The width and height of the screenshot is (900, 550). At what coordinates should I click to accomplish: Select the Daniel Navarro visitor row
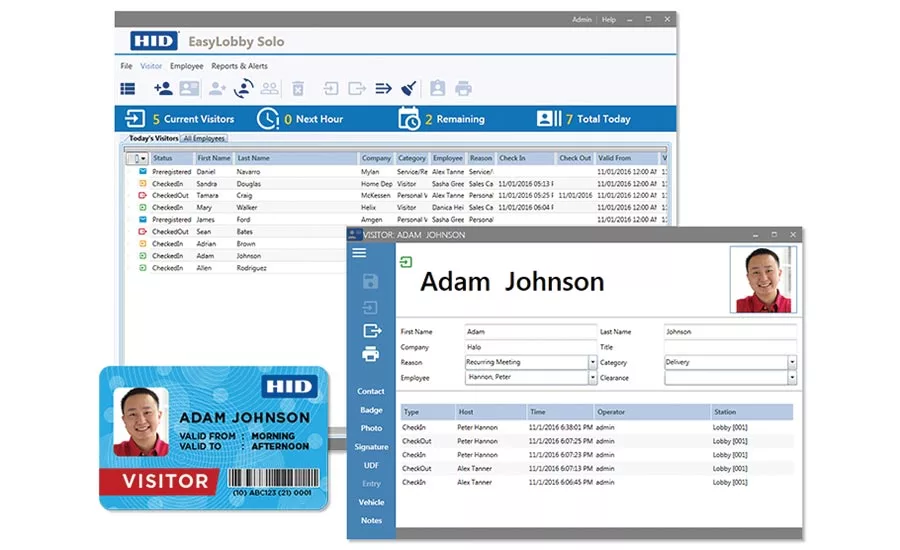[x=396, y=172]
